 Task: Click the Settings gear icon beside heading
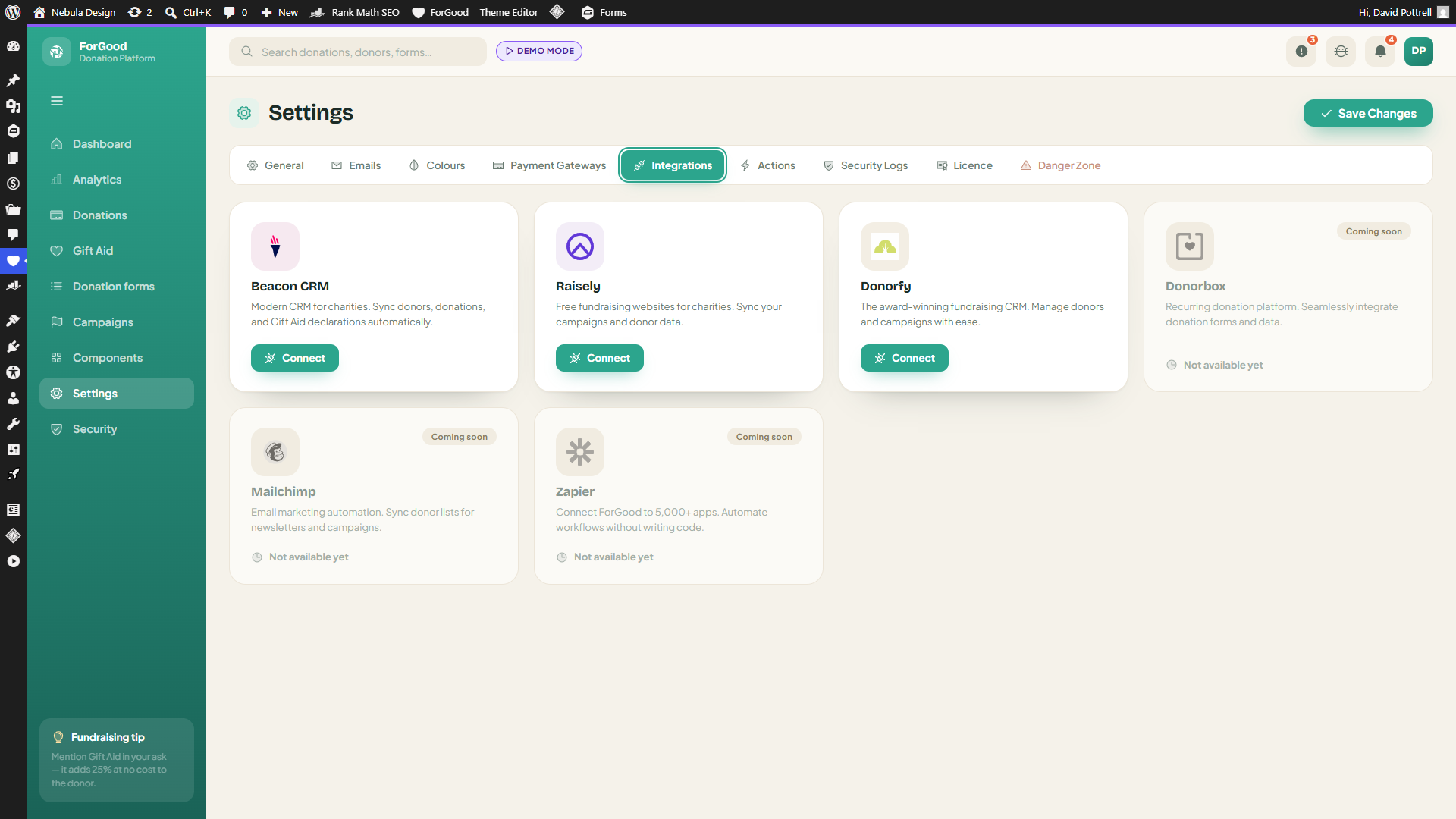pos(244,113)
